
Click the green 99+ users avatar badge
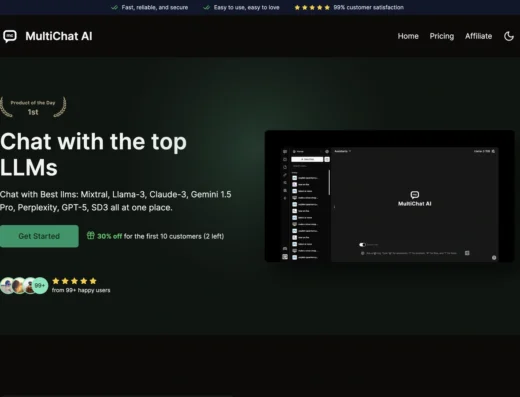40,286
